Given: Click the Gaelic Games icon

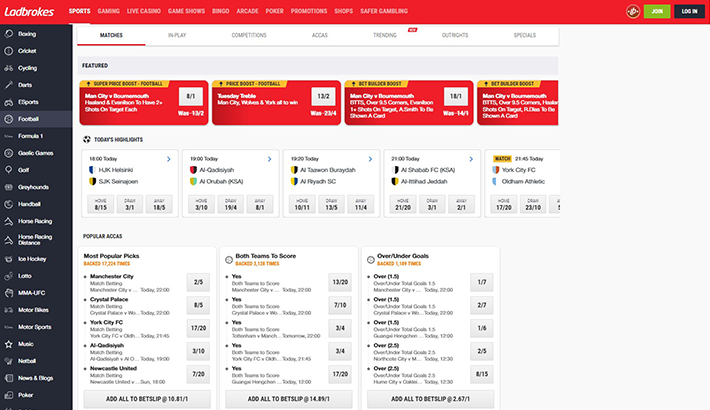Looking at the screenshot, I should point(9,153).
